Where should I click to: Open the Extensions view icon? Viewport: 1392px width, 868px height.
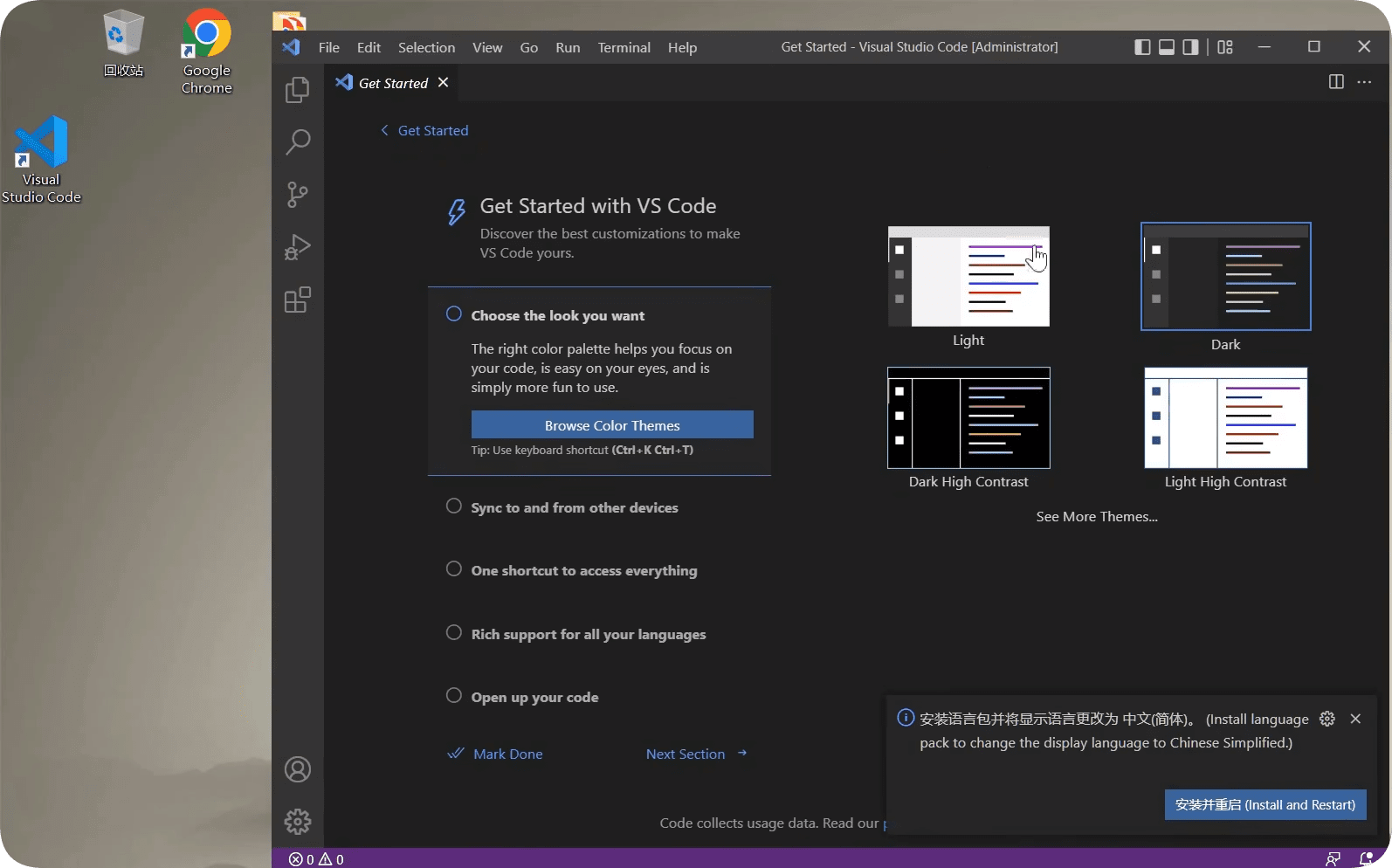(x=298, y=300)
